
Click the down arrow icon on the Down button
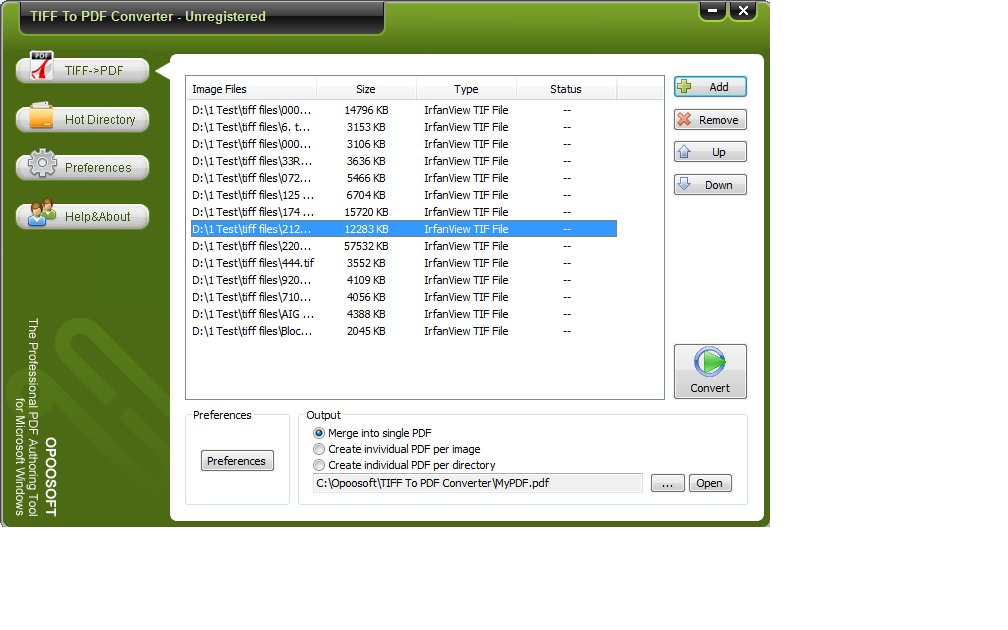685,184
